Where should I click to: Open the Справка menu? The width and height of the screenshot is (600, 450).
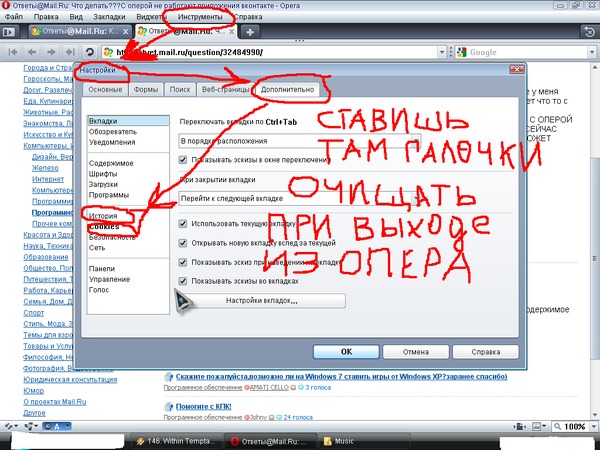[x=248, y=17]
